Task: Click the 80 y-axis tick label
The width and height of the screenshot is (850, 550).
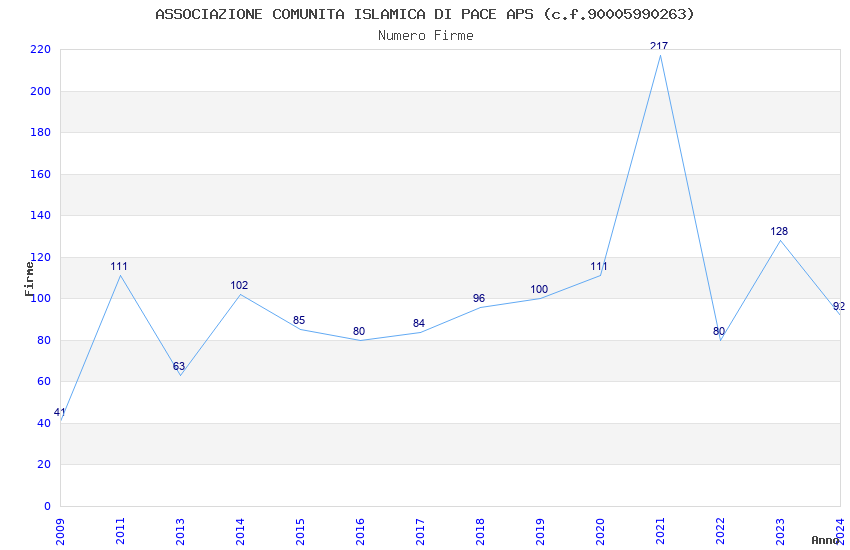Action: pyautogui.click(x=44, y=340)
